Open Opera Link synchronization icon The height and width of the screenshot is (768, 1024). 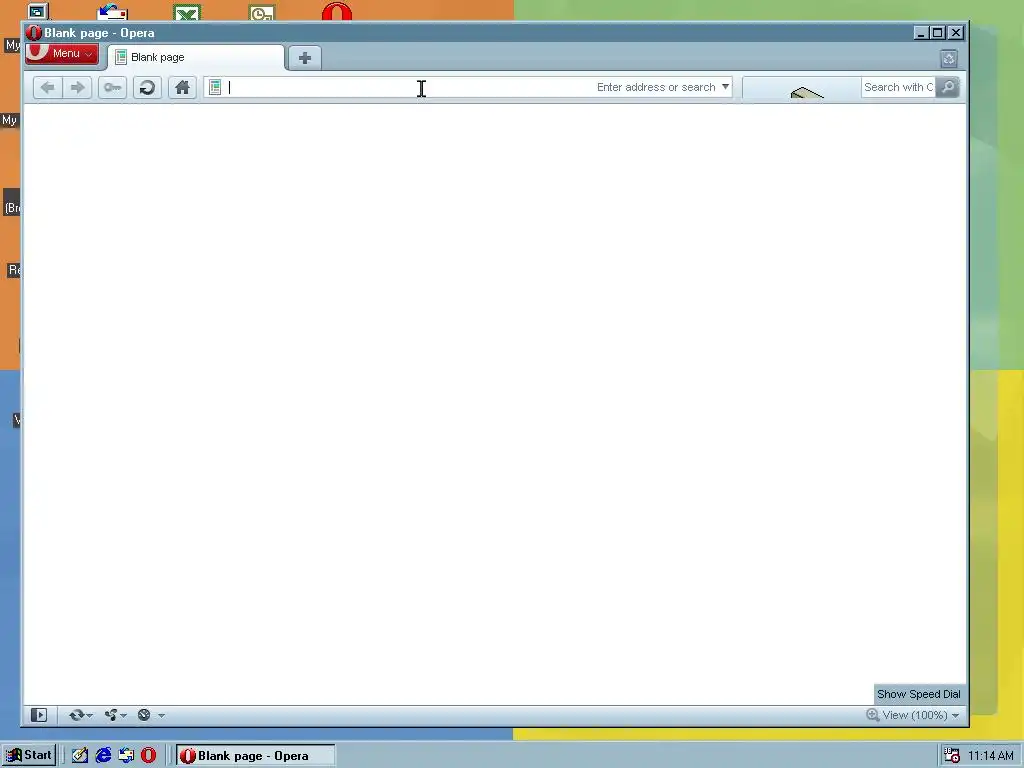76,715
